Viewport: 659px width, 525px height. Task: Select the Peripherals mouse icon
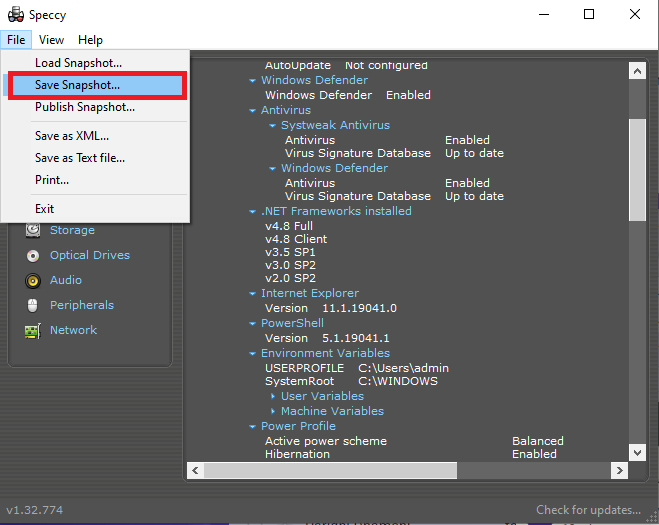33,306
